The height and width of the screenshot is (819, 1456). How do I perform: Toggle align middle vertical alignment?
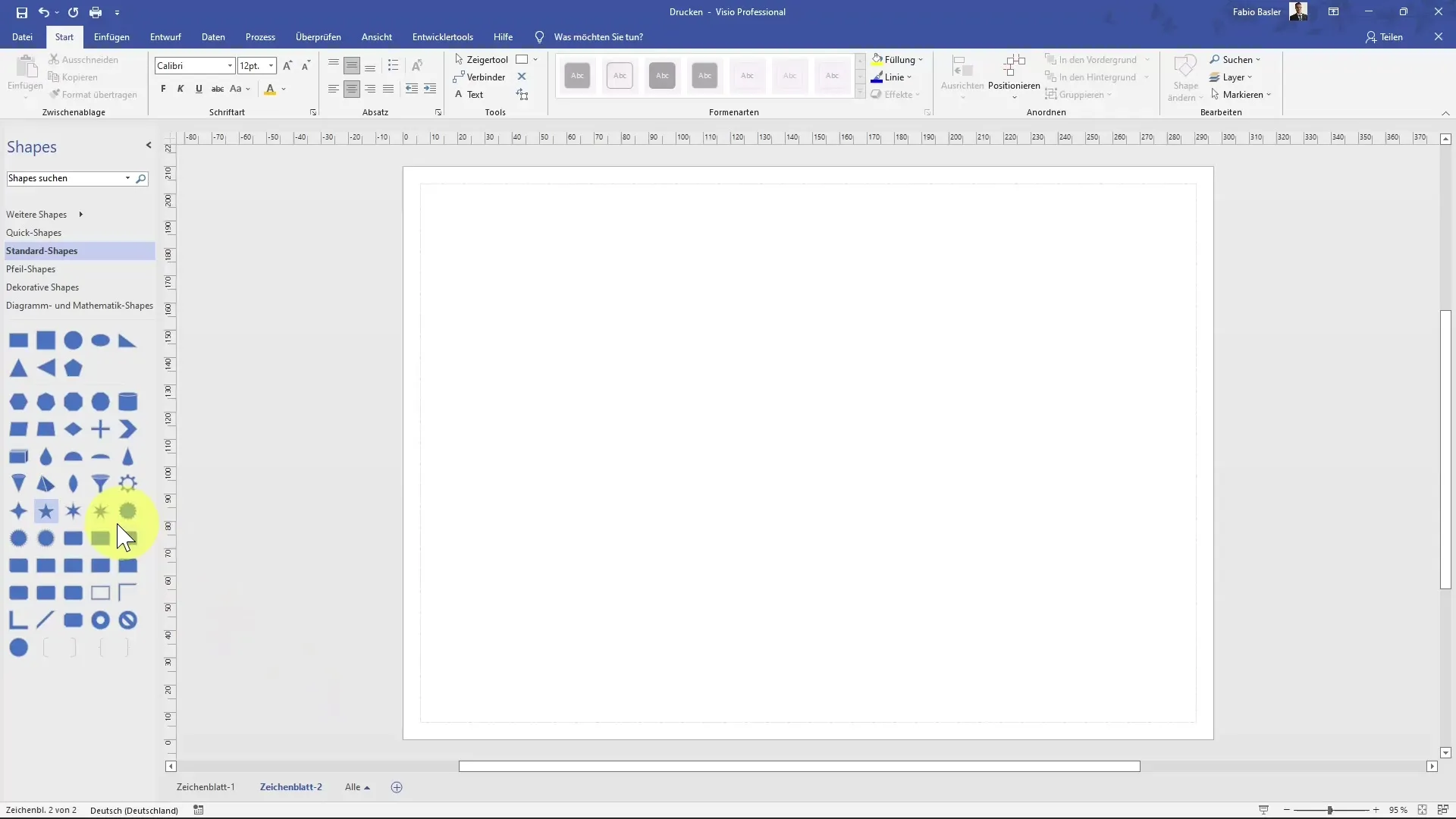[352, 66]
